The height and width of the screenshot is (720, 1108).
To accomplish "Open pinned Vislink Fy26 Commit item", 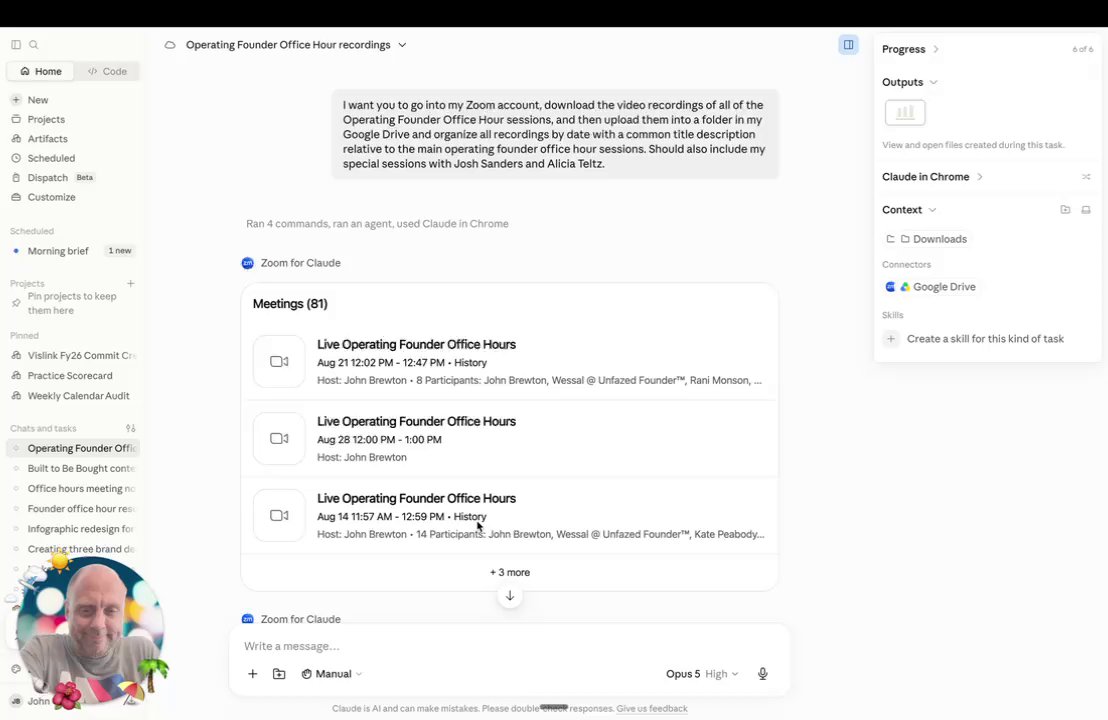I will tap(73, 355).
